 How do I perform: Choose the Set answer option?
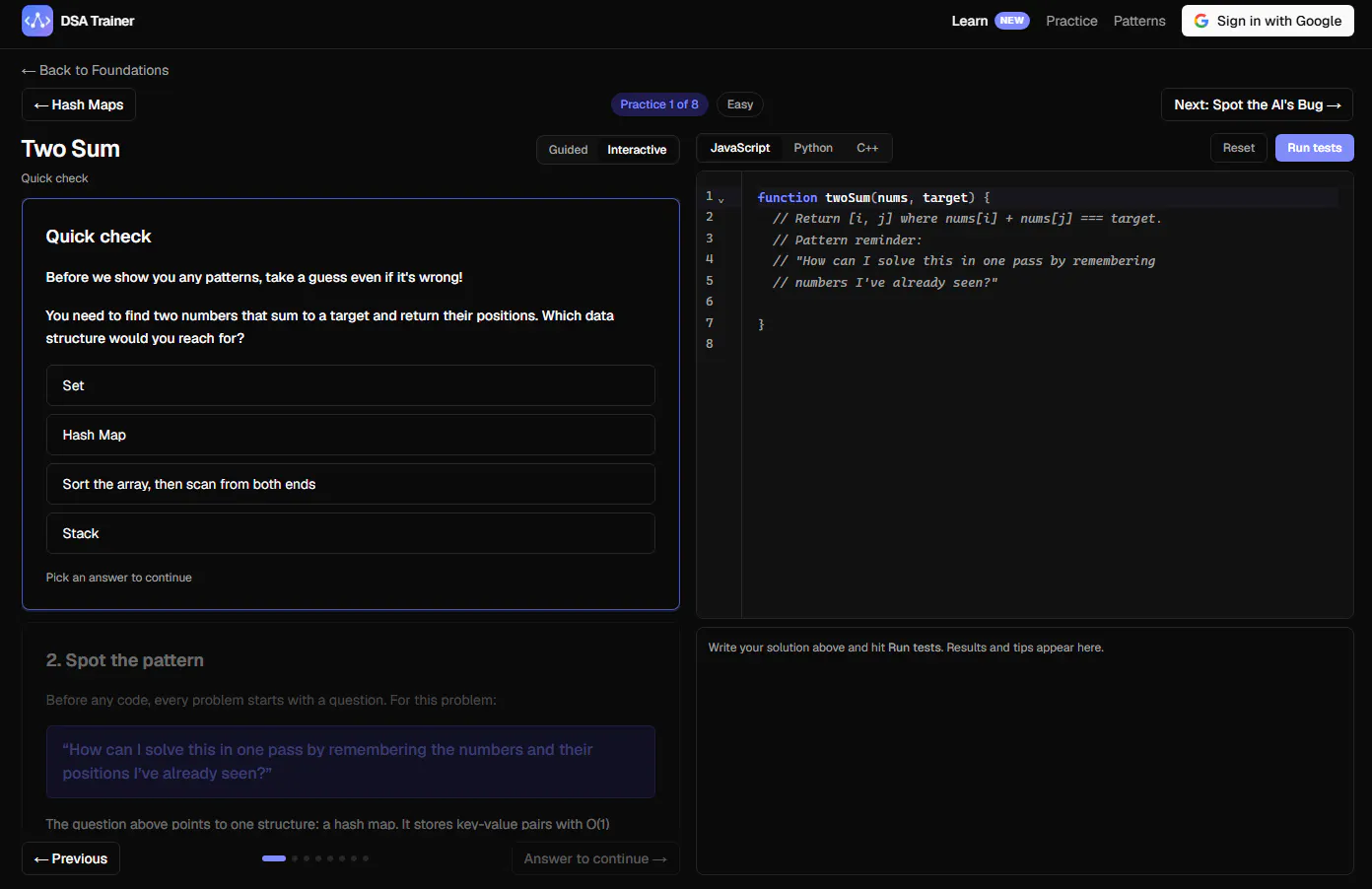pyautogui.click(x=351, y=385)
